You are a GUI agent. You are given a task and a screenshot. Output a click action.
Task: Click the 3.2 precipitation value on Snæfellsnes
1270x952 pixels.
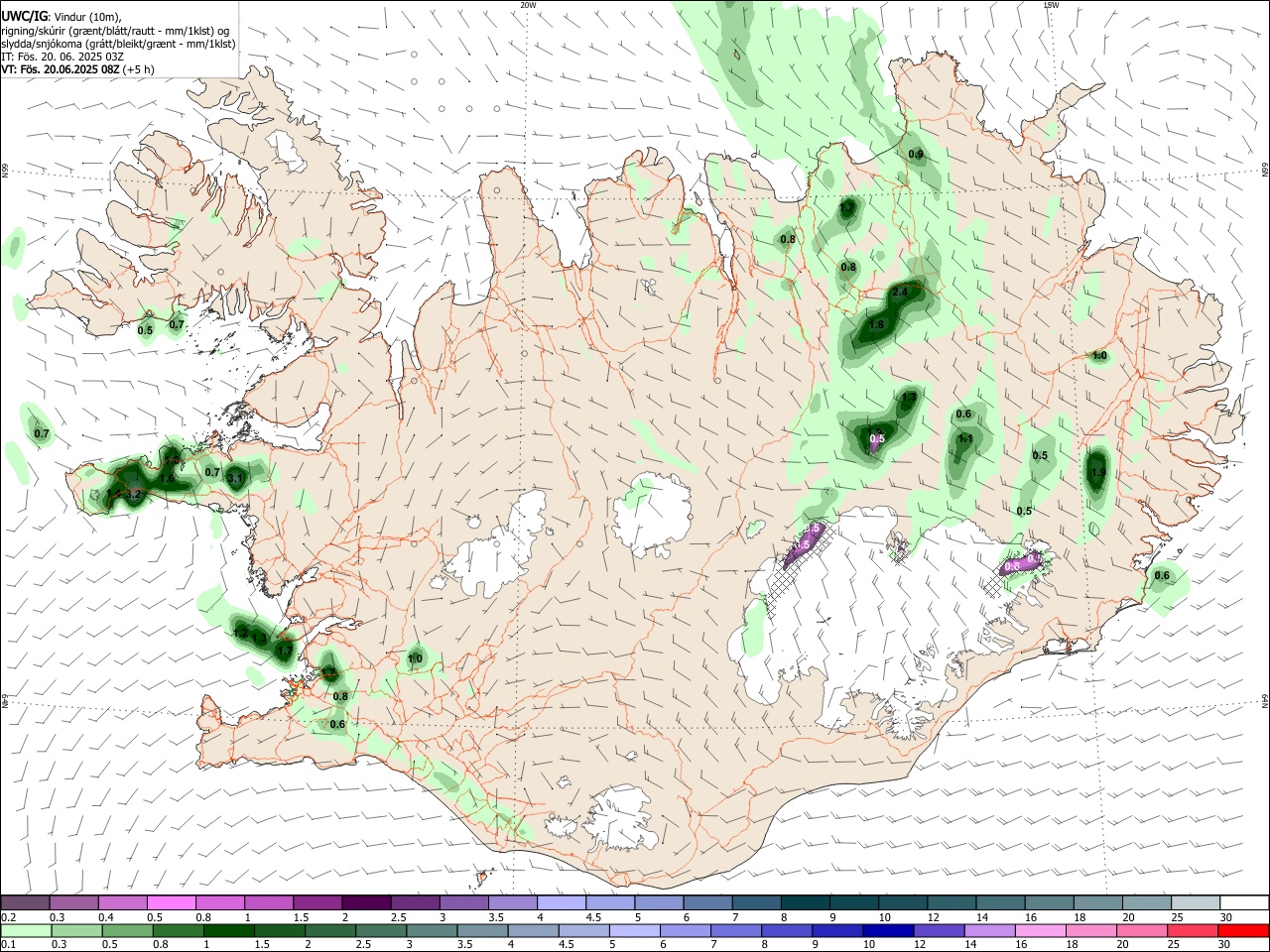[x=135, y=493]
